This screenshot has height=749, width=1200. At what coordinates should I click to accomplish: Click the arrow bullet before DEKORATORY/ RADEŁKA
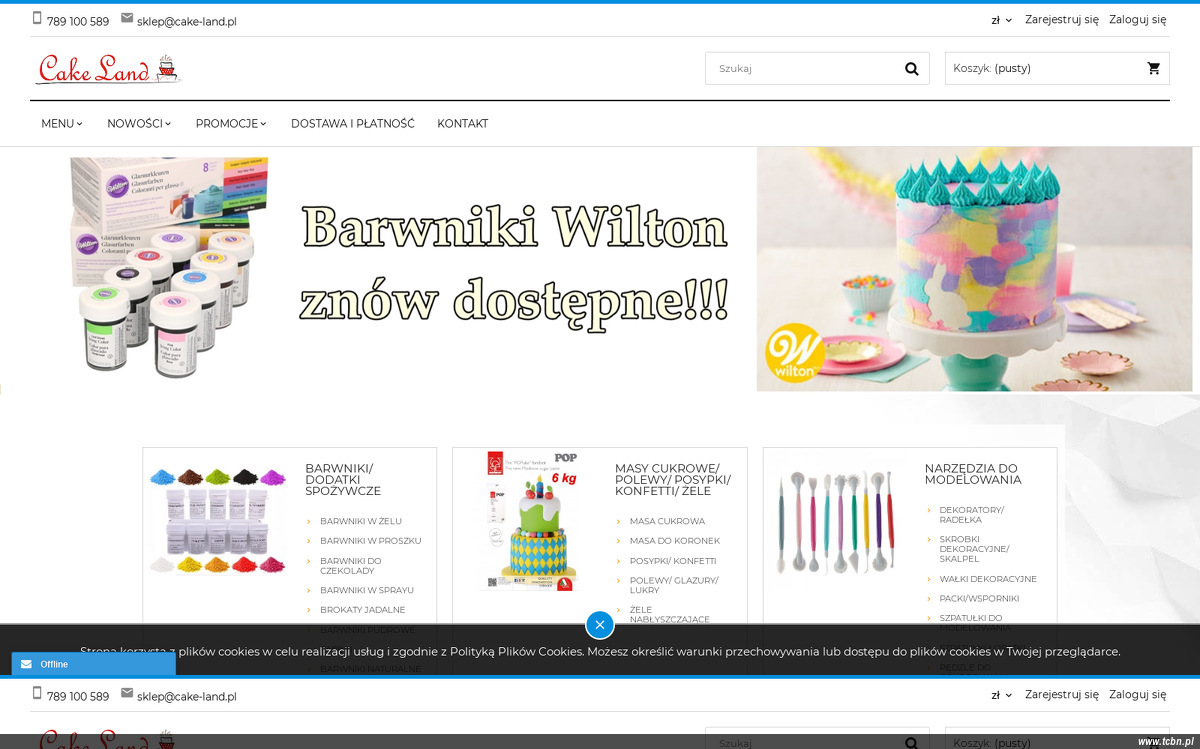click(x=929, y=510)
